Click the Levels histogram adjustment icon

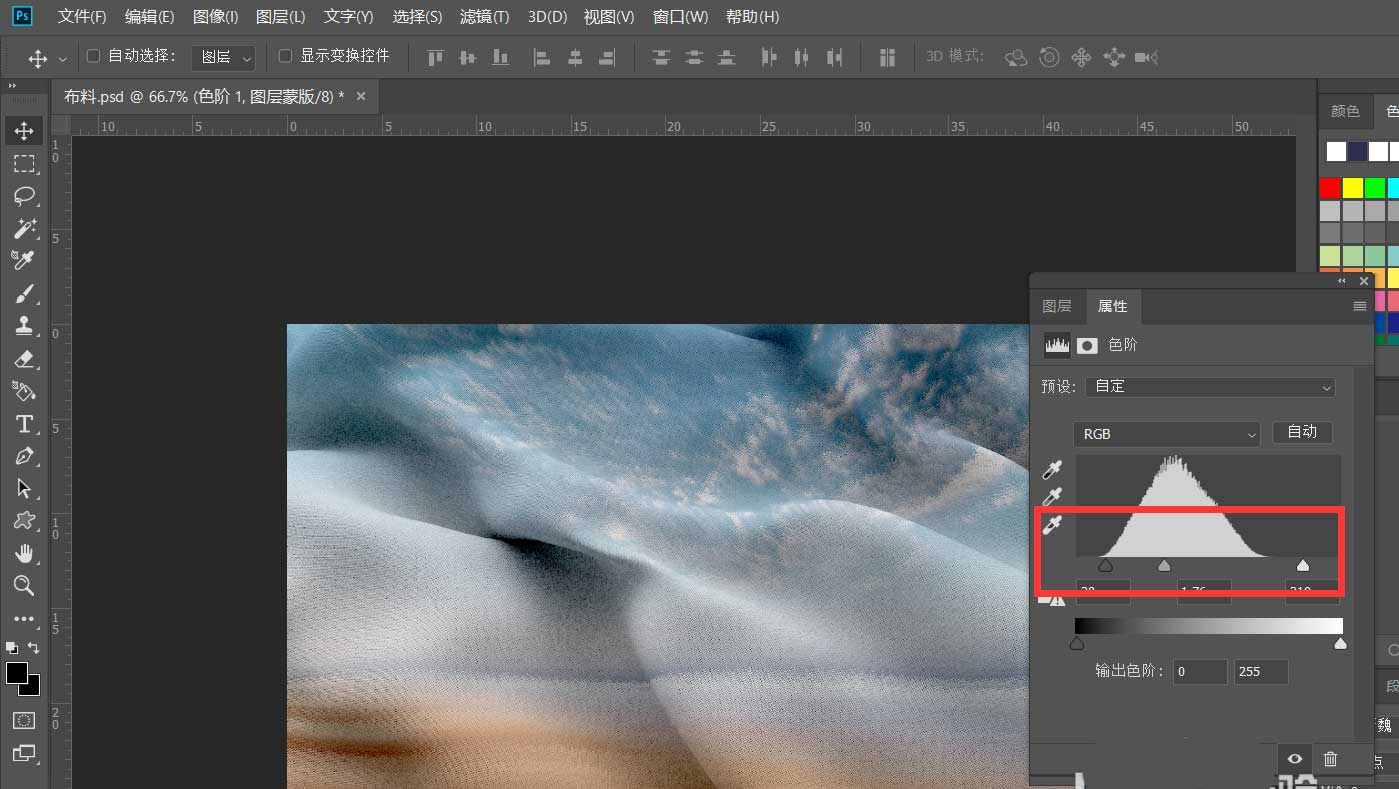[x=1057, y=345]
